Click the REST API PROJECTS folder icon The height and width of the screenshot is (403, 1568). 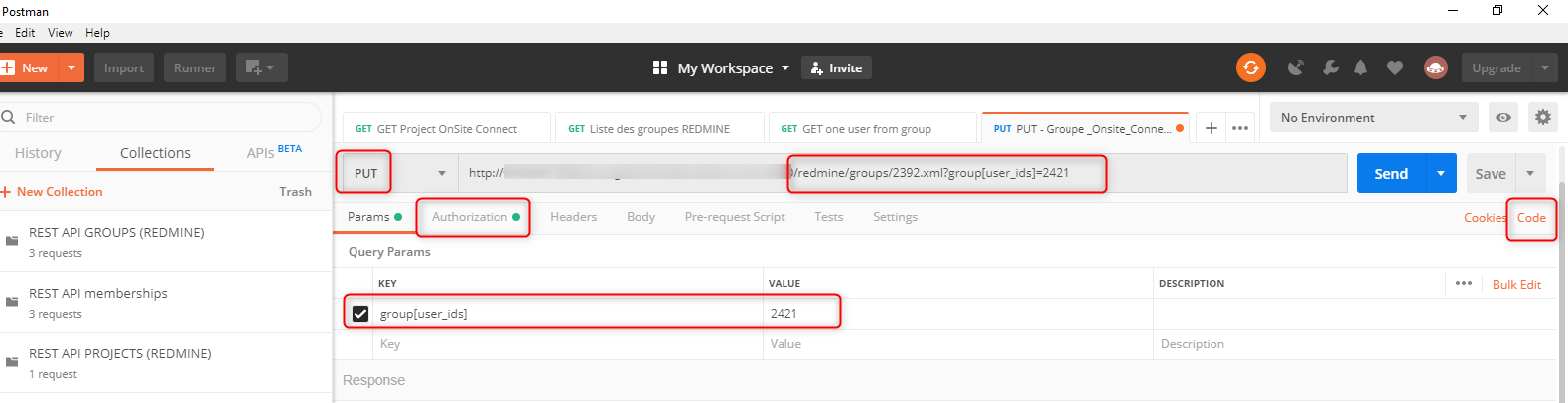(12, 362)
